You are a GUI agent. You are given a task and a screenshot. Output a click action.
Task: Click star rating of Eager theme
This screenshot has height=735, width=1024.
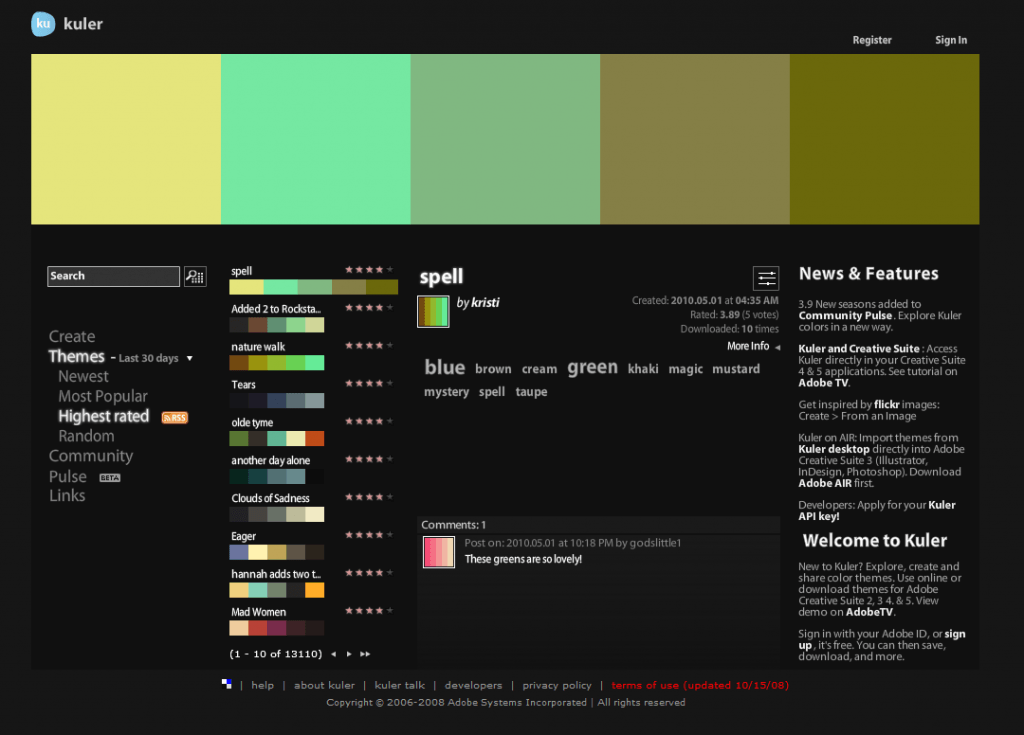coord(369,535)
